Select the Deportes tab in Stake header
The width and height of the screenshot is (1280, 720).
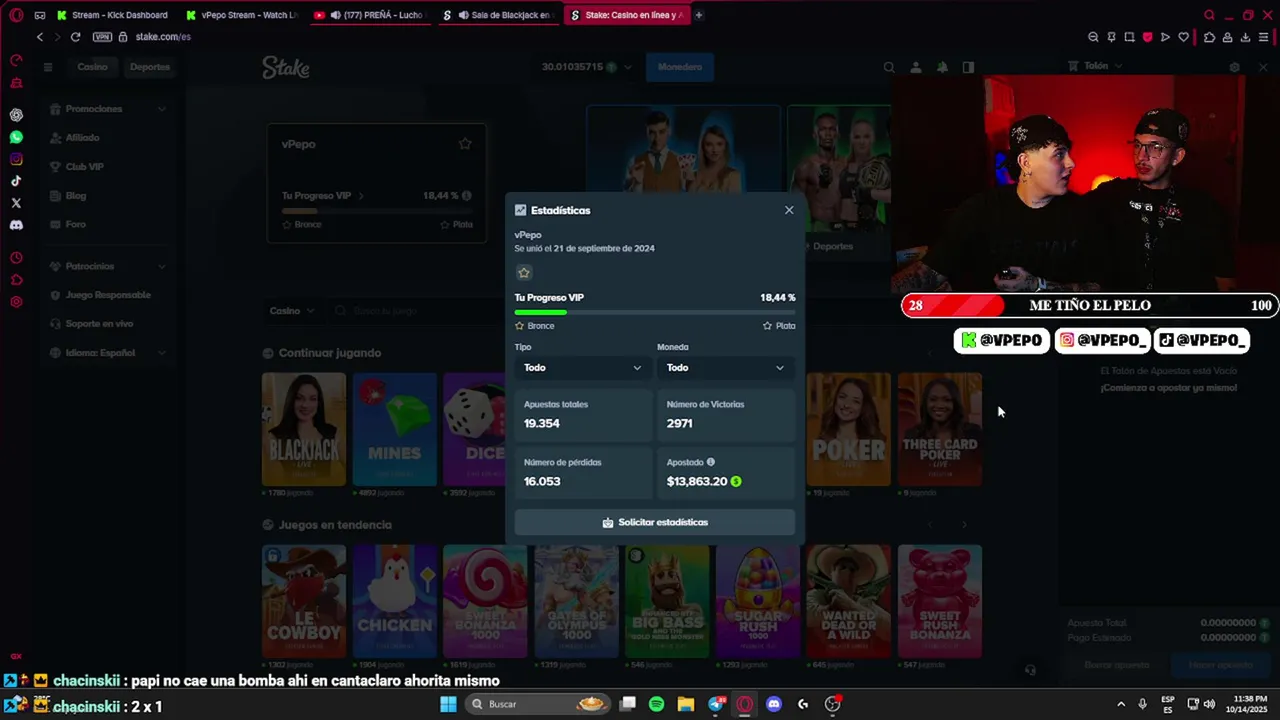click(149, 67)
